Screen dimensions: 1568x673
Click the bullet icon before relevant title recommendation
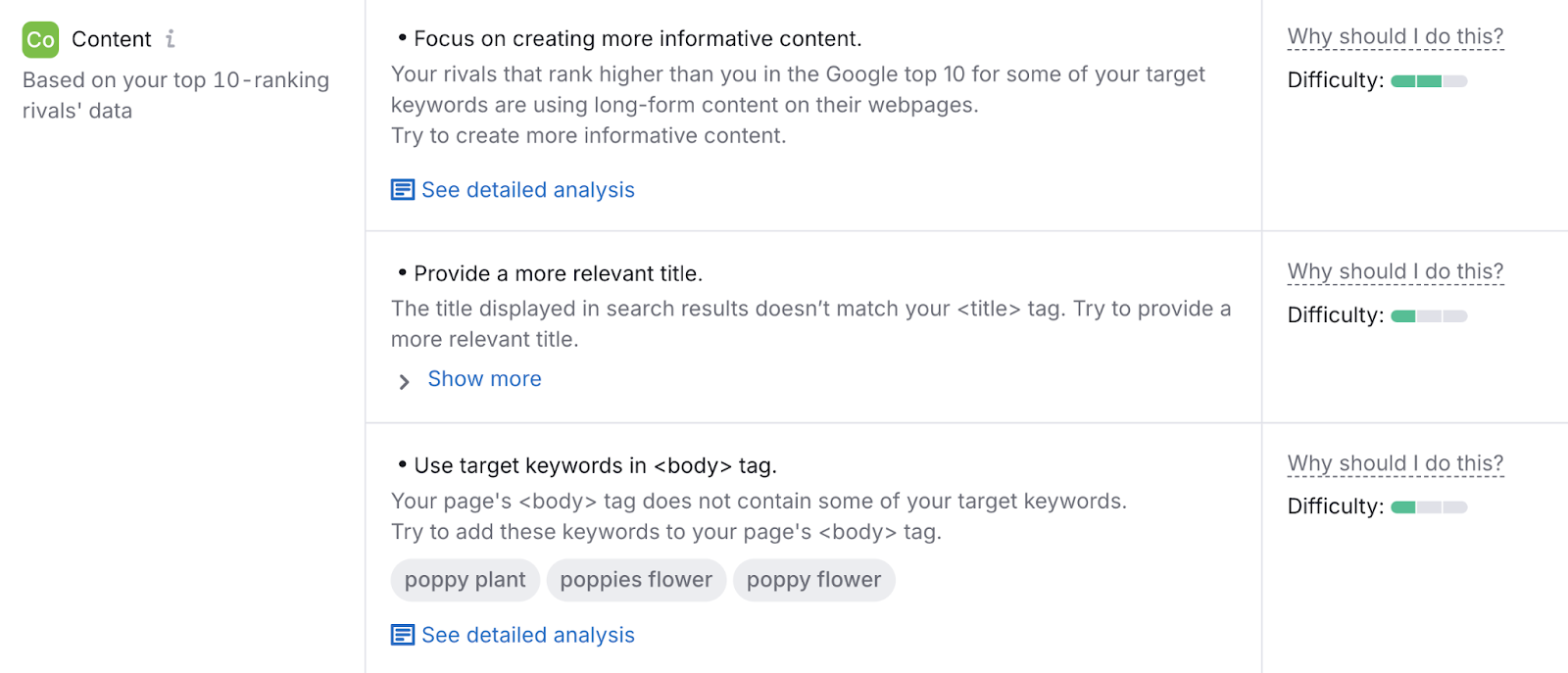[x=401, y=271]
